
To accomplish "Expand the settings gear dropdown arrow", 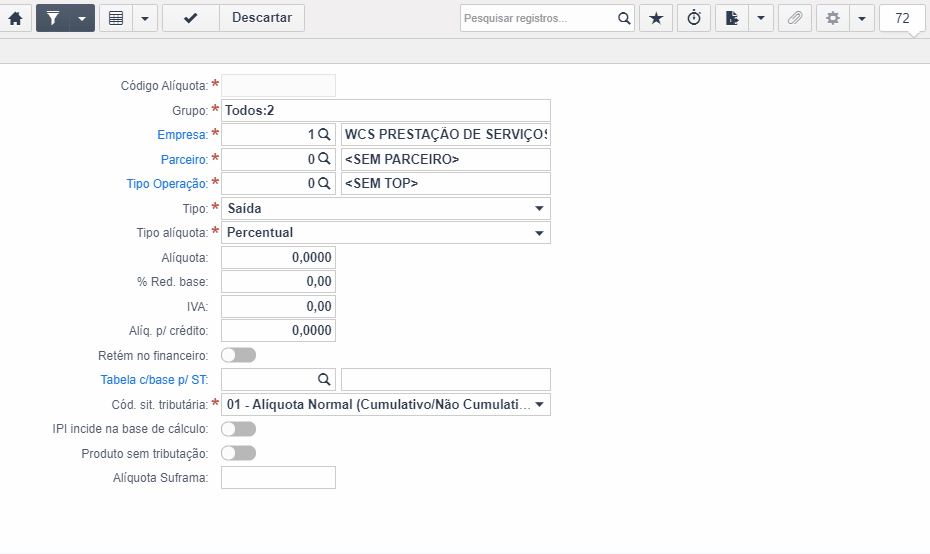I will [862, 18].
